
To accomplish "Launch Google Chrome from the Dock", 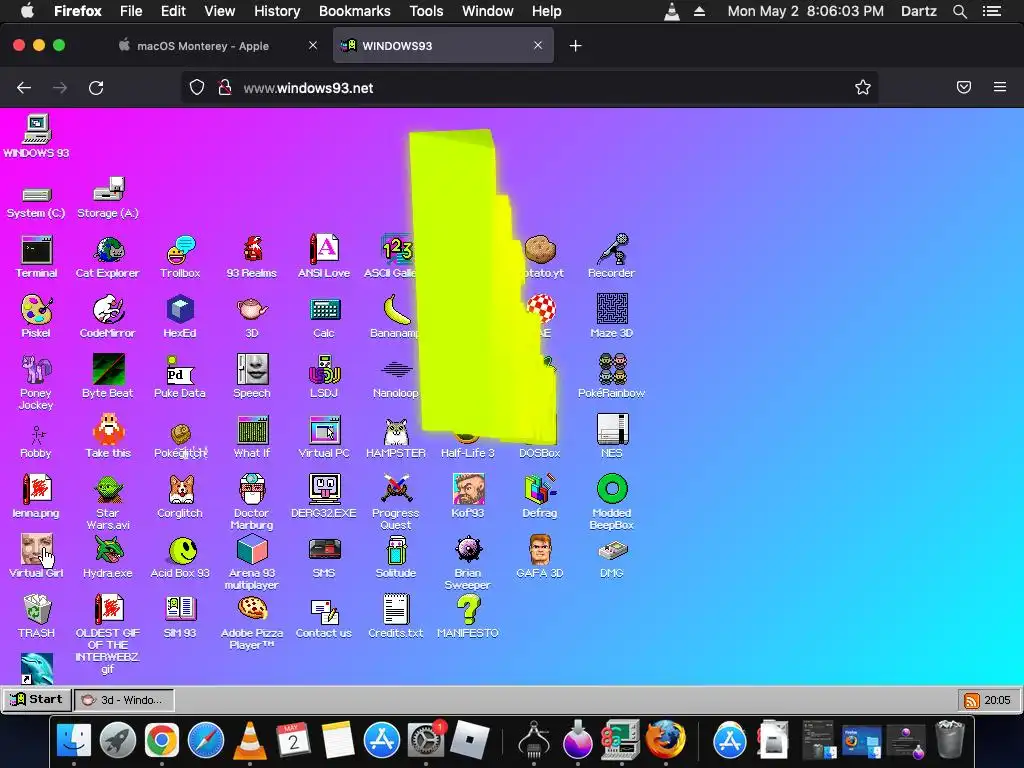I will click(x=162, y=740).
